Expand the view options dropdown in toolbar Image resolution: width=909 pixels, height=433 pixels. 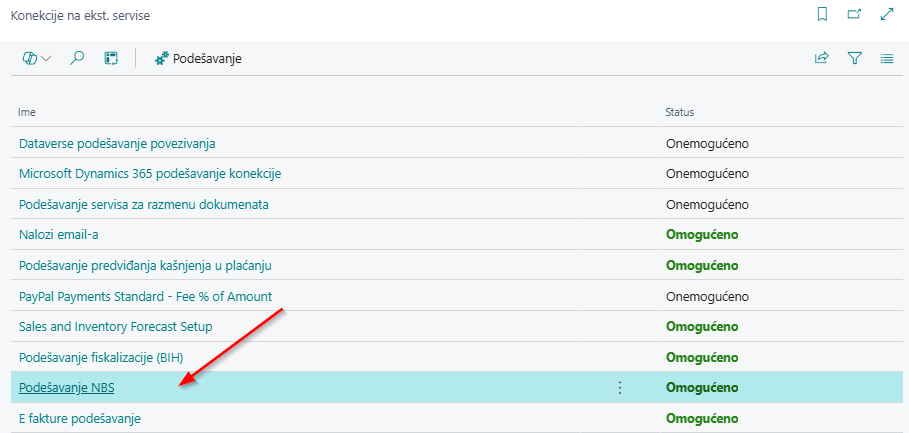click(37, 59)
